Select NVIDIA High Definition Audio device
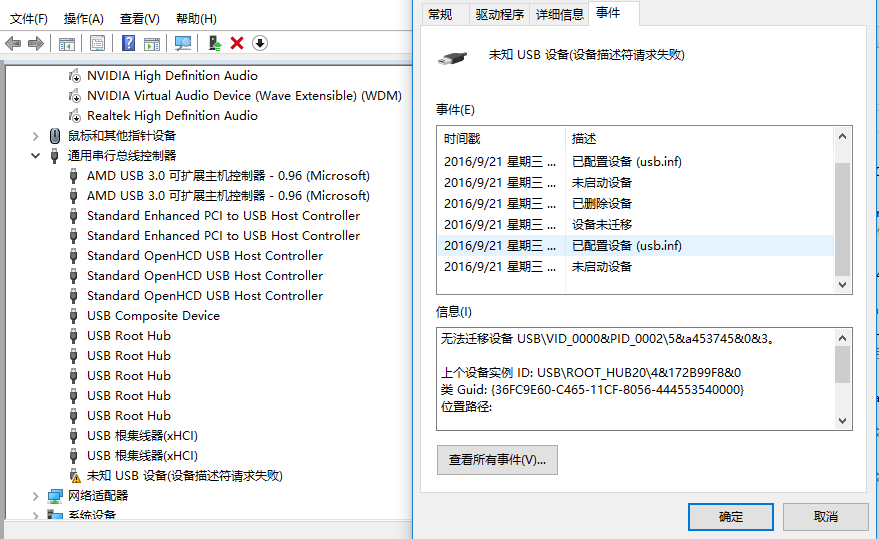The image size is (879, 539). [172, 76]
